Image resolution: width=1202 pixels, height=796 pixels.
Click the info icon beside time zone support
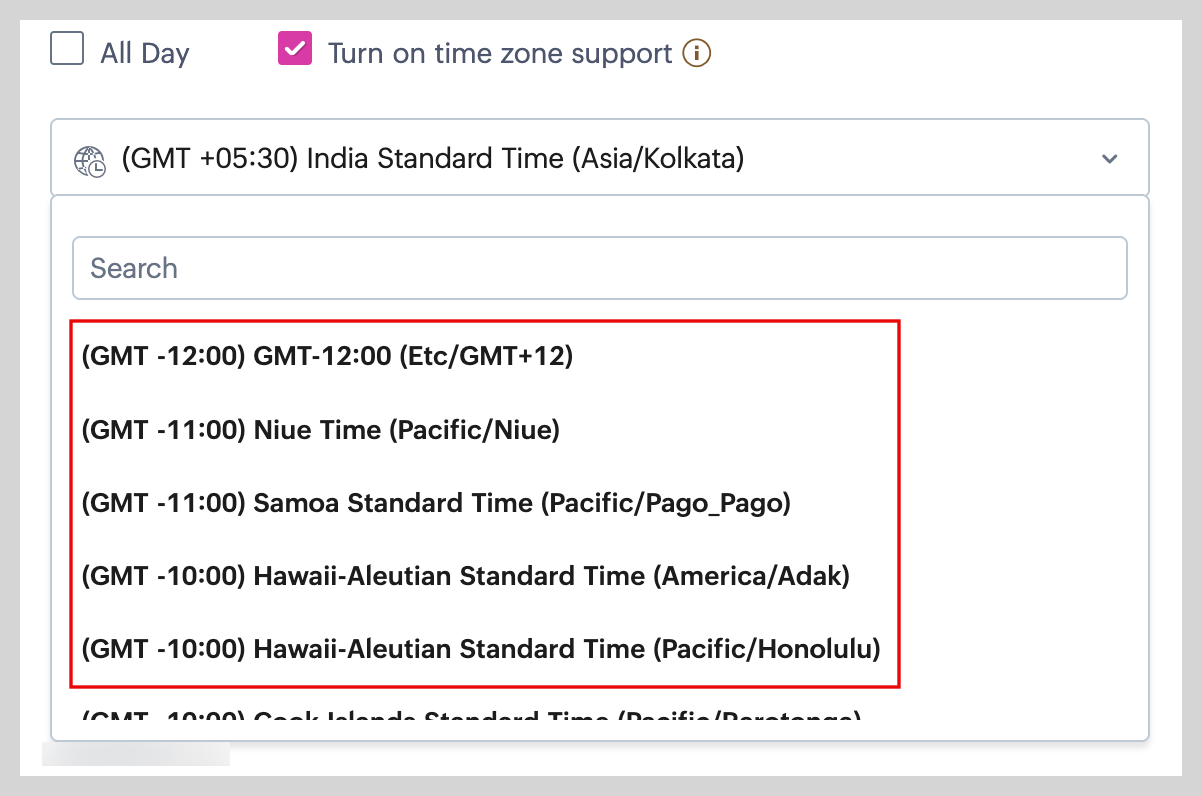coord(696,52)
